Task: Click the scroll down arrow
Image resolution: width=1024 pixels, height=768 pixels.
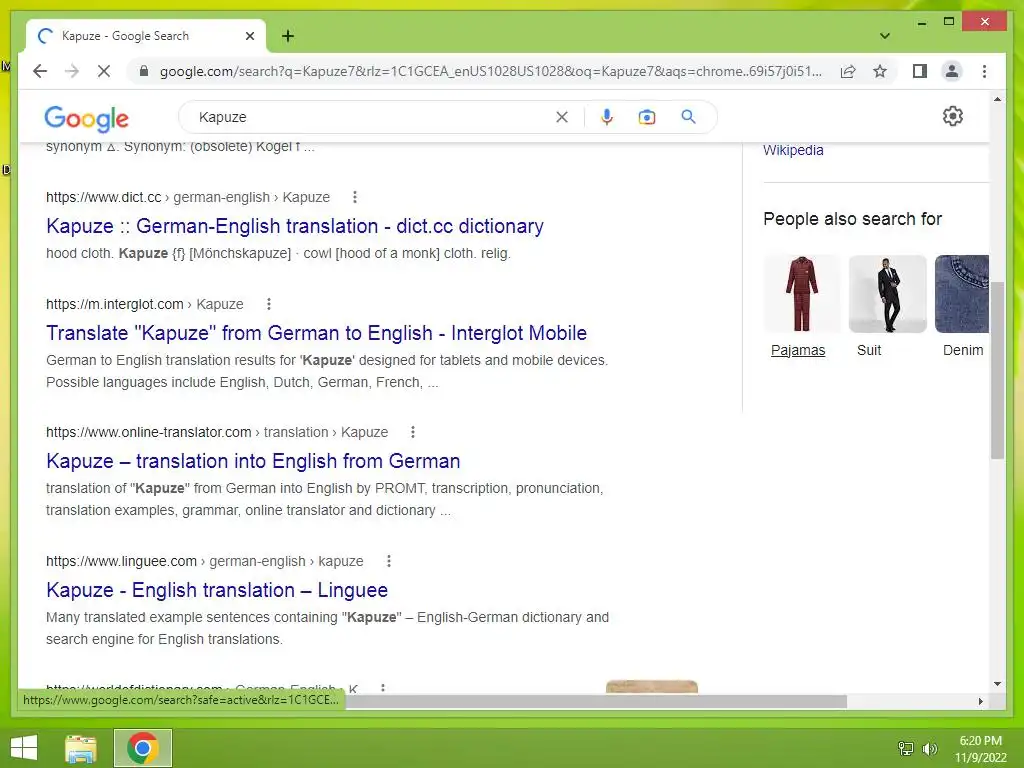Action: (997, 684)
